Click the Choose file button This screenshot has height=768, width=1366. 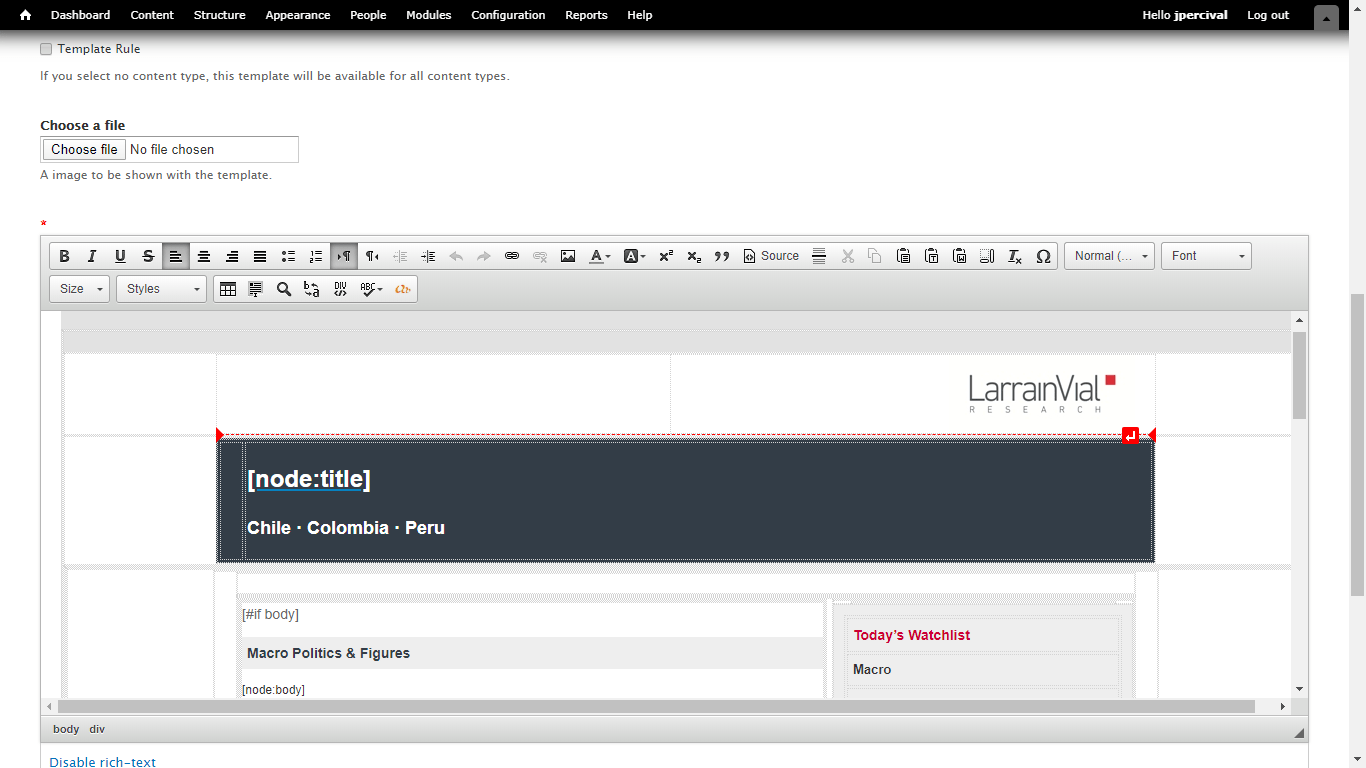click(83, 148)
